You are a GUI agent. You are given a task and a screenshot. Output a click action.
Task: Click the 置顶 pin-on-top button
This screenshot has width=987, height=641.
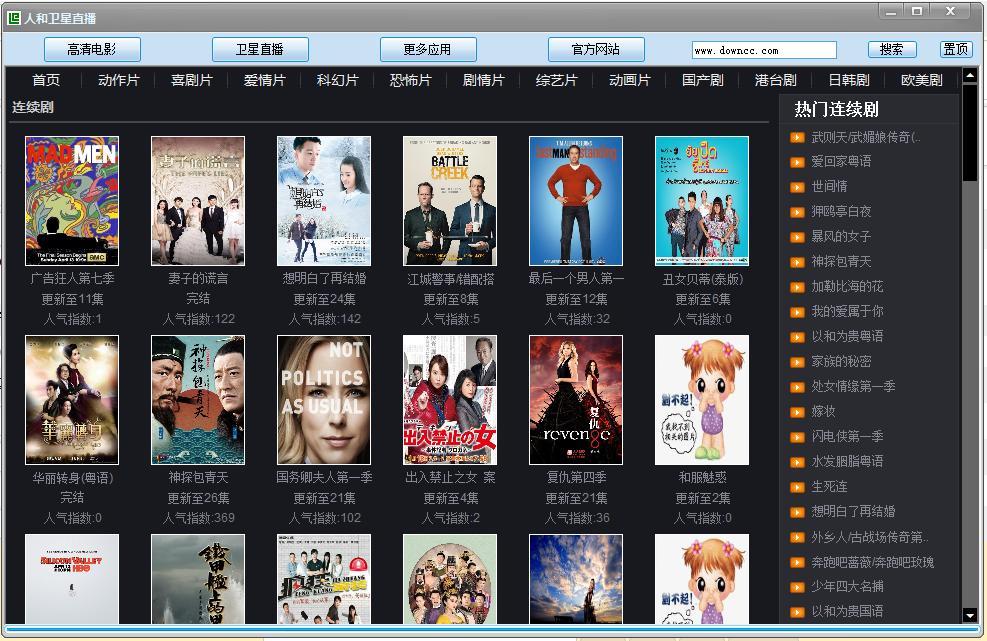coord(956,49)
